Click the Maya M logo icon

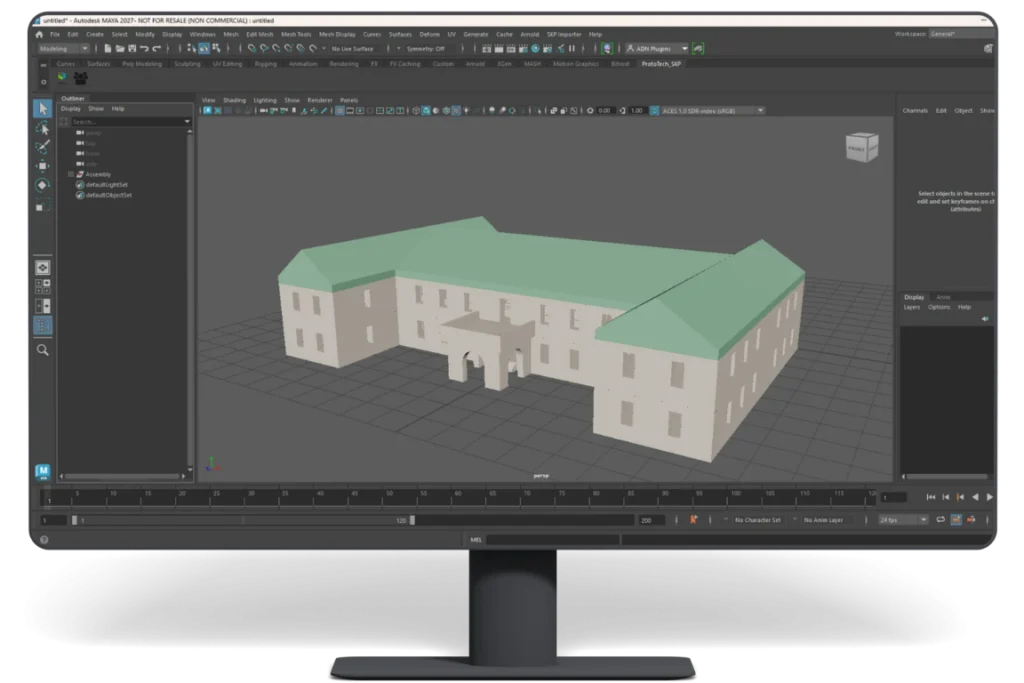point(42,471)
